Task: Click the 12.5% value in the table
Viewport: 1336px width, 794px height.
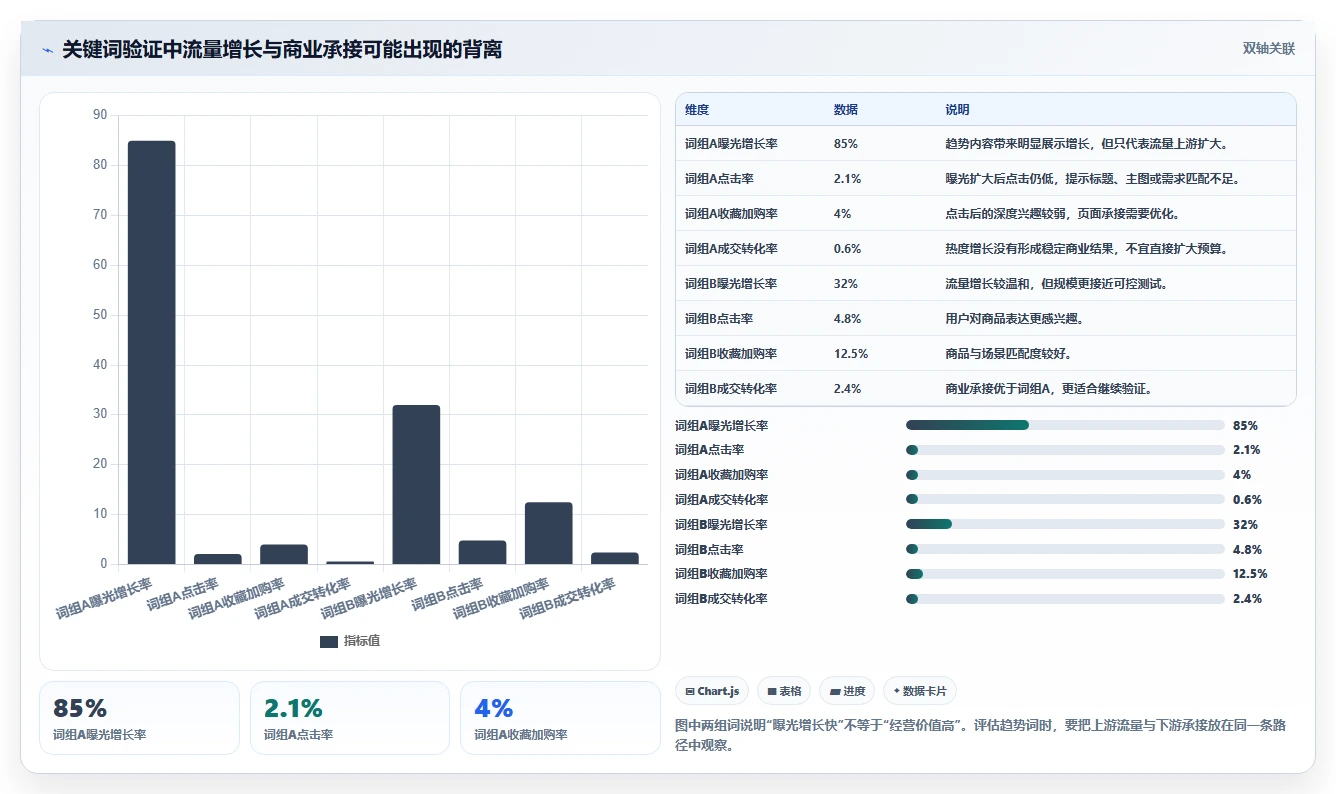Action: point(850,354)
